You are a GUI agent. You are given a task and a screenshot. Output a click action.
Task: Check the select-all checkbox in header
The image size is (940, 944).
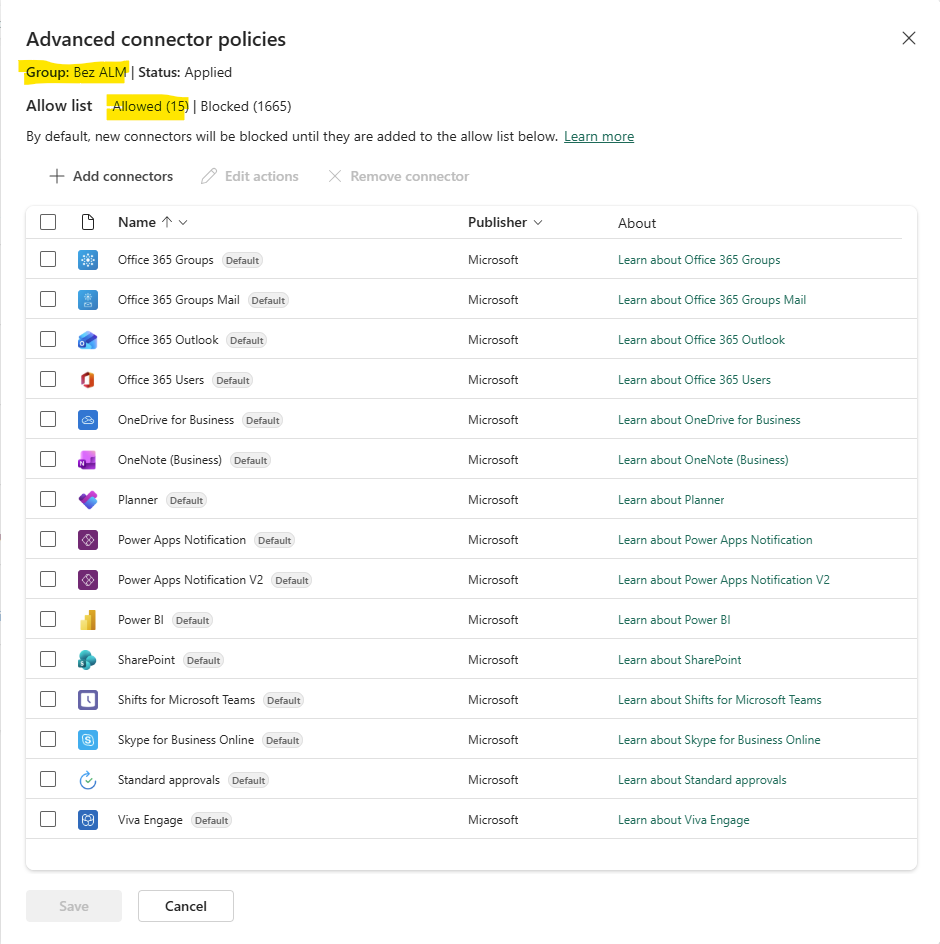point(48,222)
